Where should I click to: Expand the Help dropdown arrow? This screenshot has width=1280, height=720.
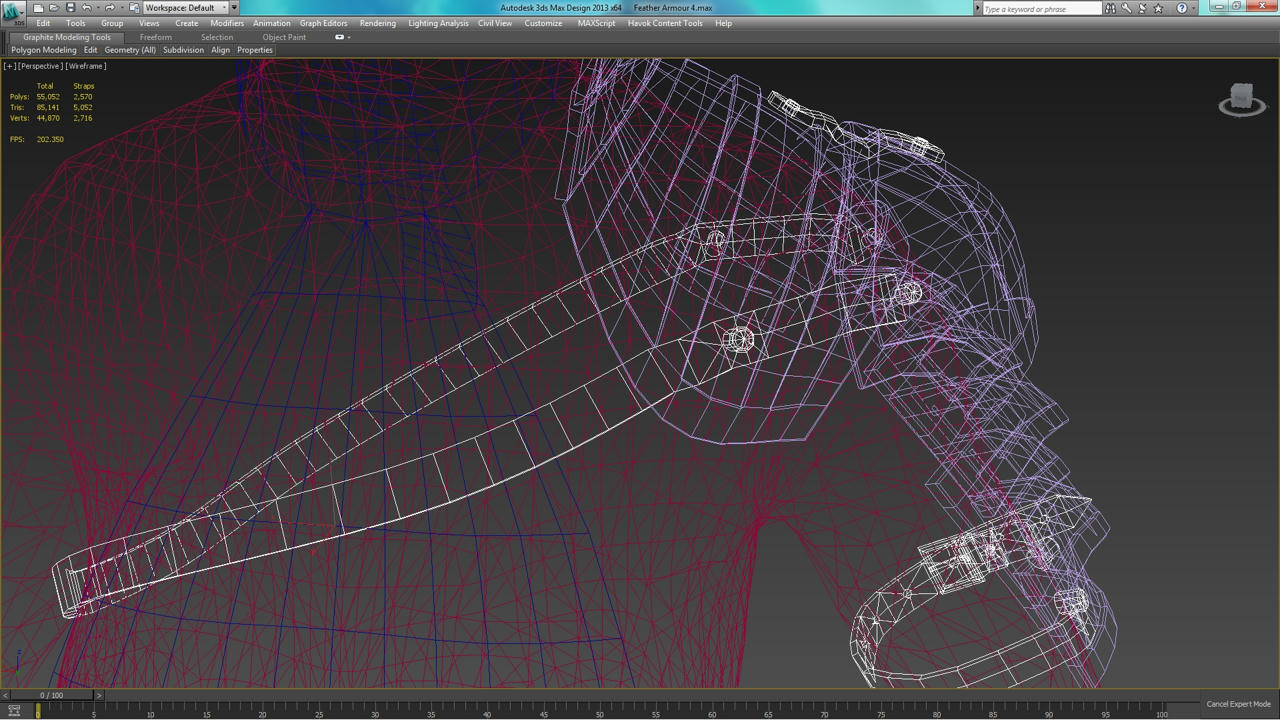point(1194,8)
